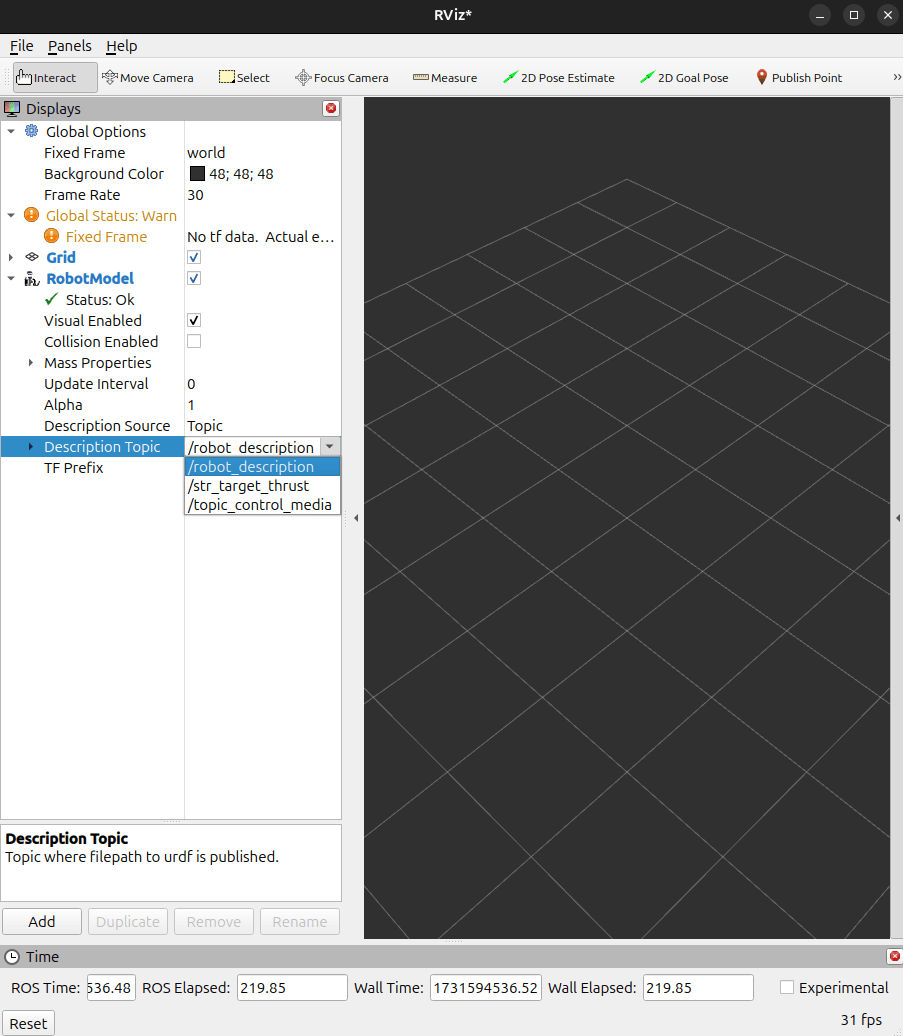Viewport: 903px width, 1036px height.
Task: Click the ROS Time field
Action: tap(111, 987)
